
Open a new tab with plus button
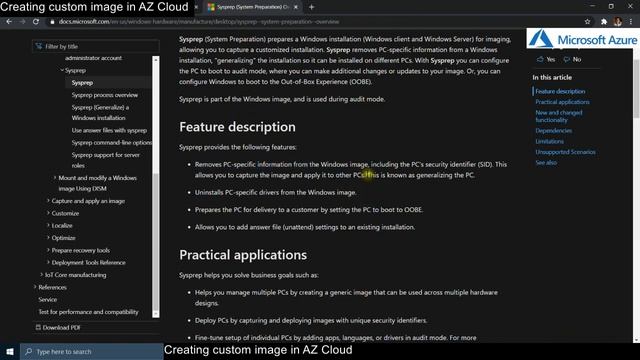pos(311,7)
